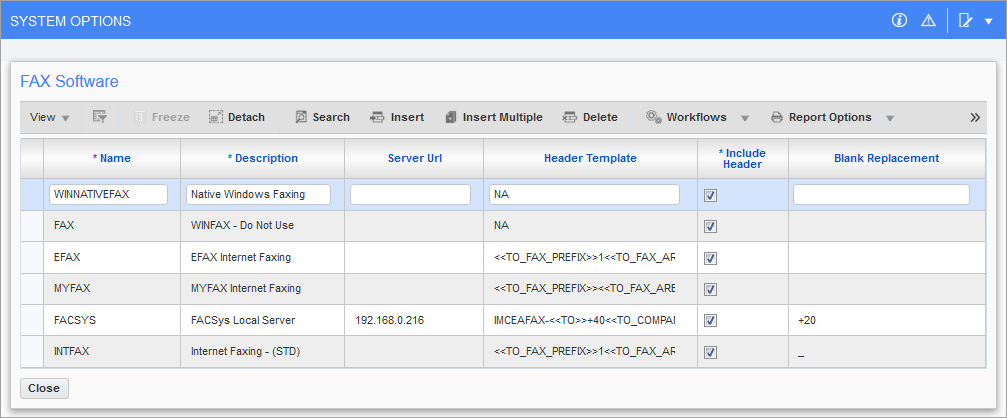Click the Header Template column header
This screenshot has height=418, width=1007.
tap(590, 159)
